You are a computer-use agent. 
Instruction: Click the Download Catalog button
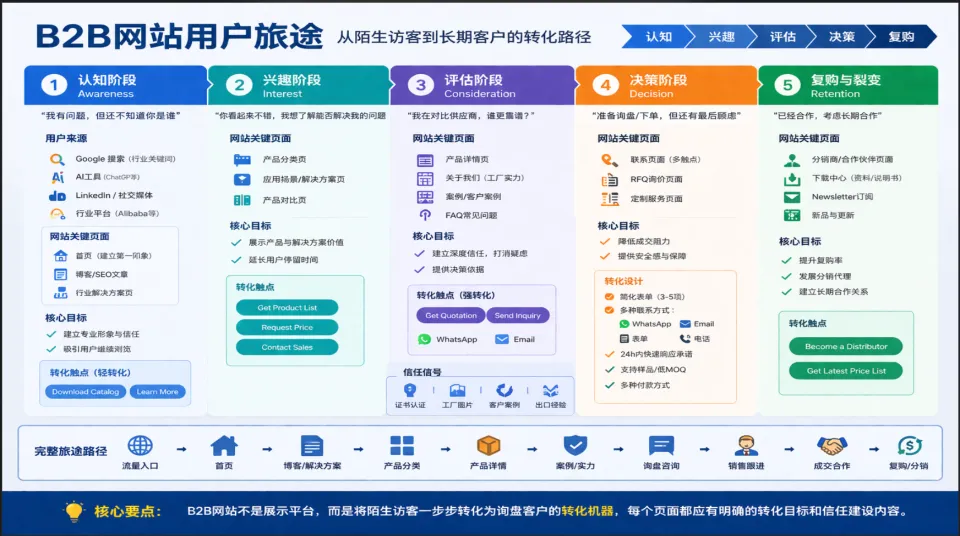(x=85, y=392)
